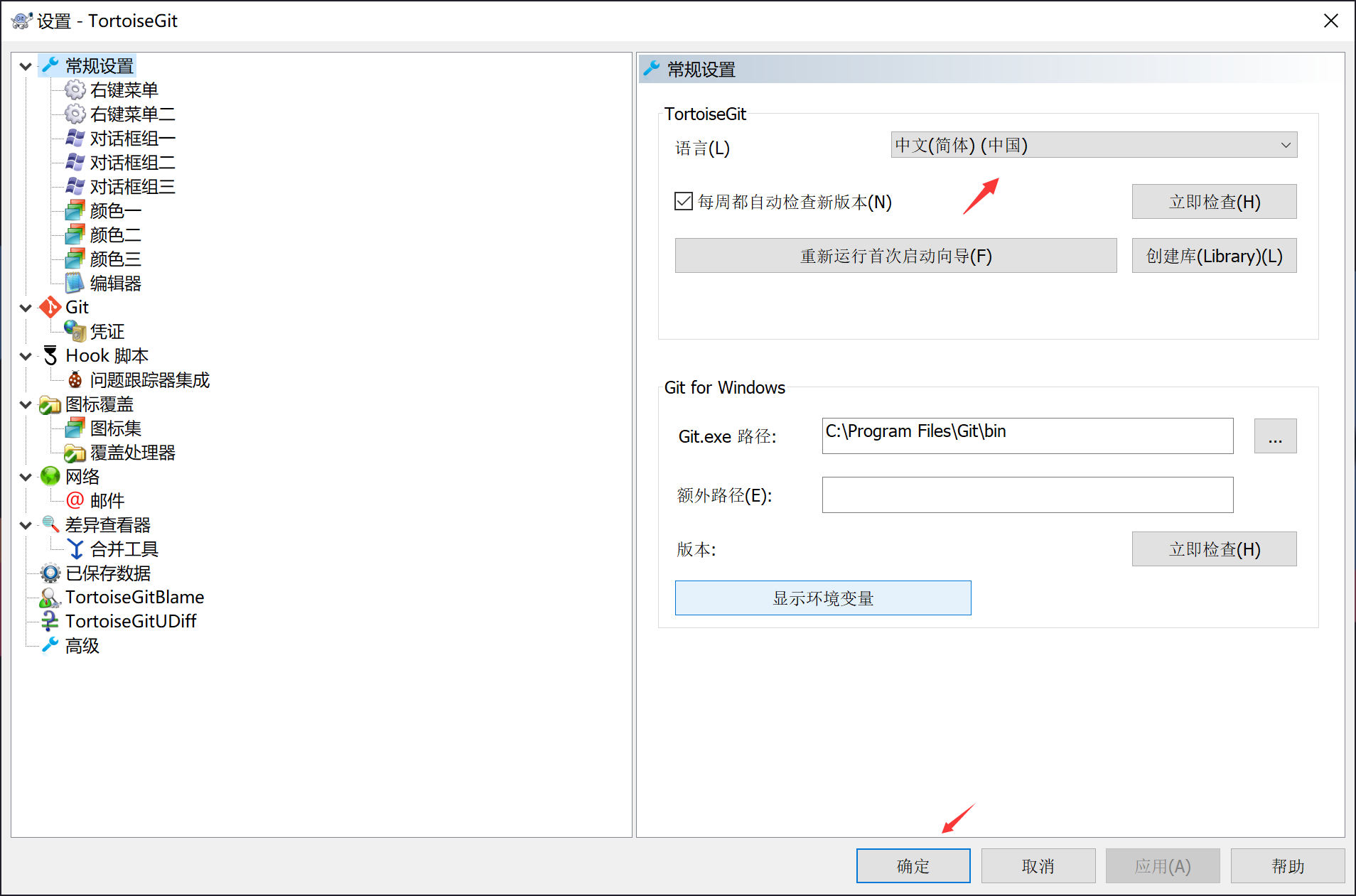This screenshot has height=896, width=1356.
Task: Close the TortoiseGit settings window
Action: 1331,21
